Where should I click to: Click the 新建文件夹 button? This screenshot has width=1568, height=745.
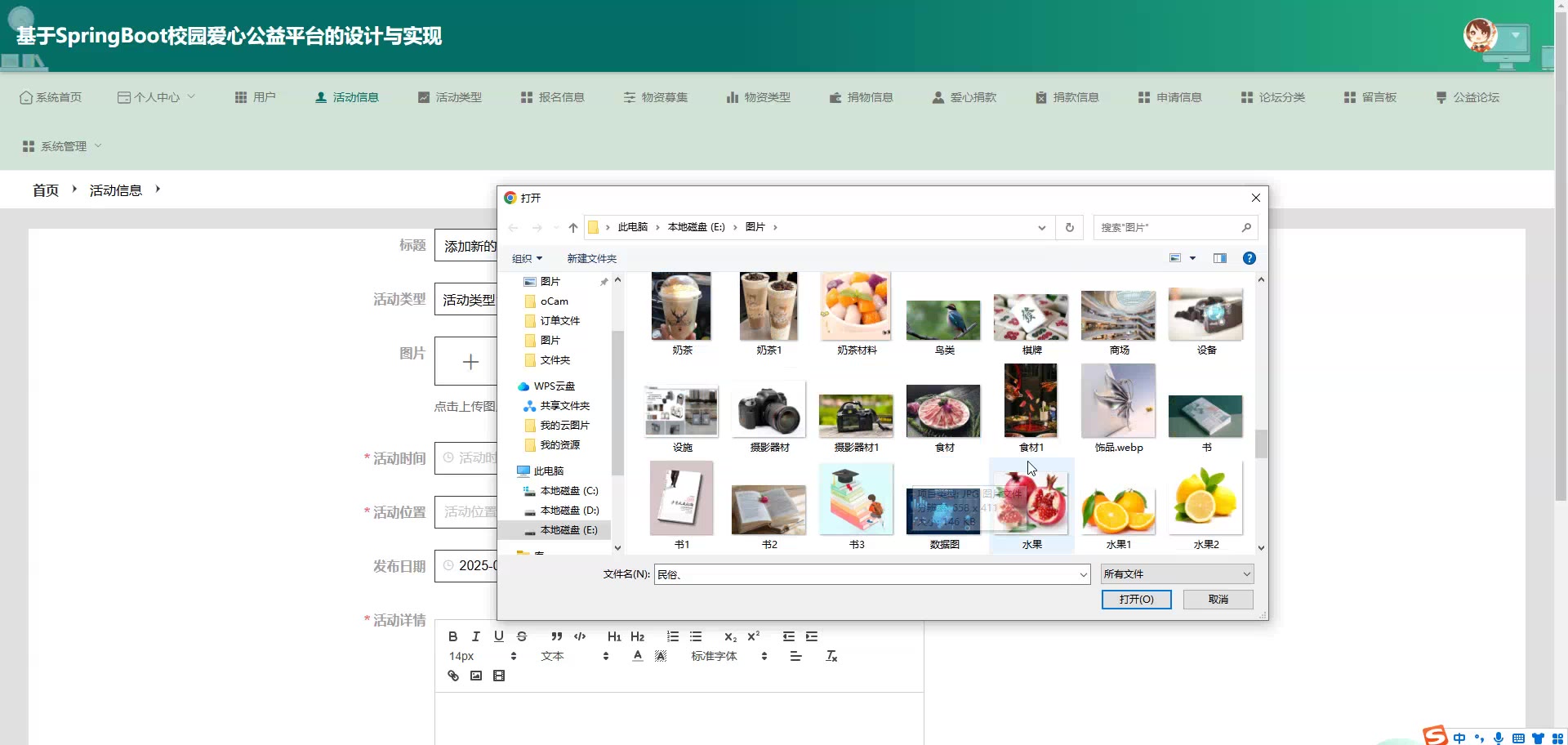pos(591,258)
